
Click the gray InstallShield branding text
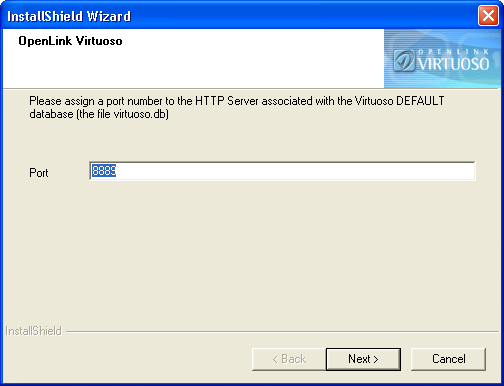pyautogui.click(x=33, y=331)
